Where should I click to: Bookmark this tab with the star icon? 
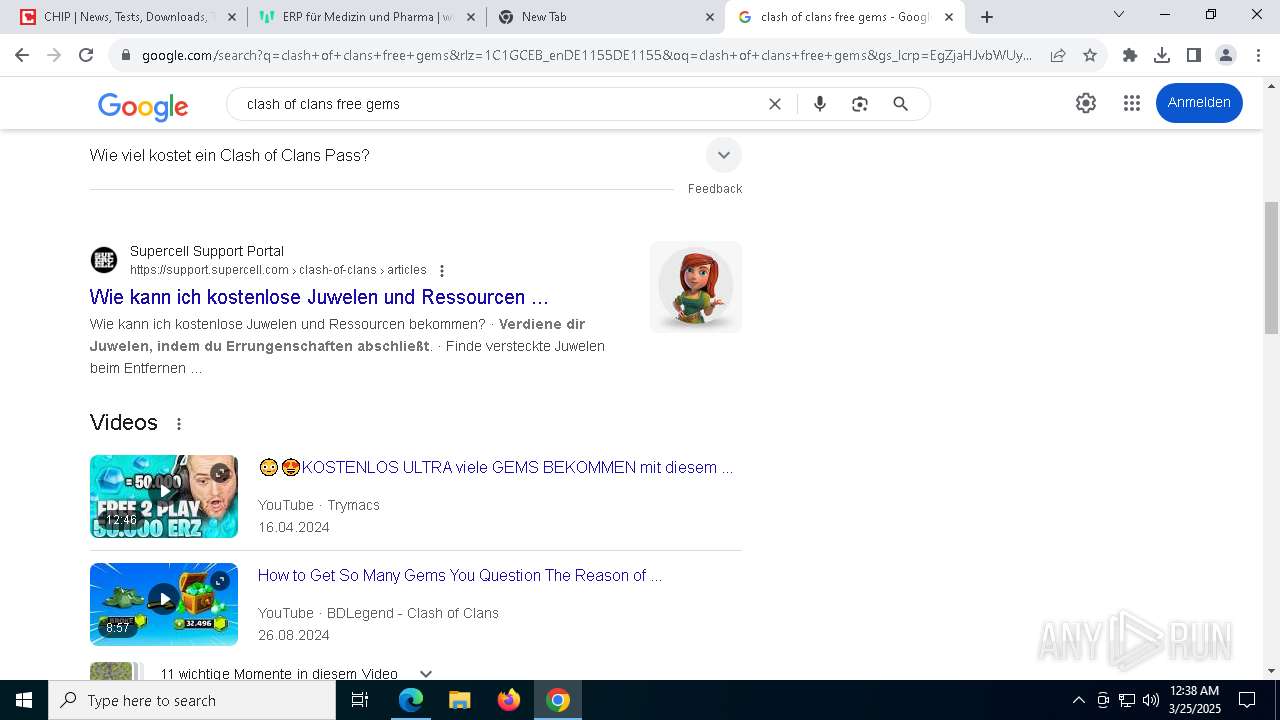pos(1090,55)
